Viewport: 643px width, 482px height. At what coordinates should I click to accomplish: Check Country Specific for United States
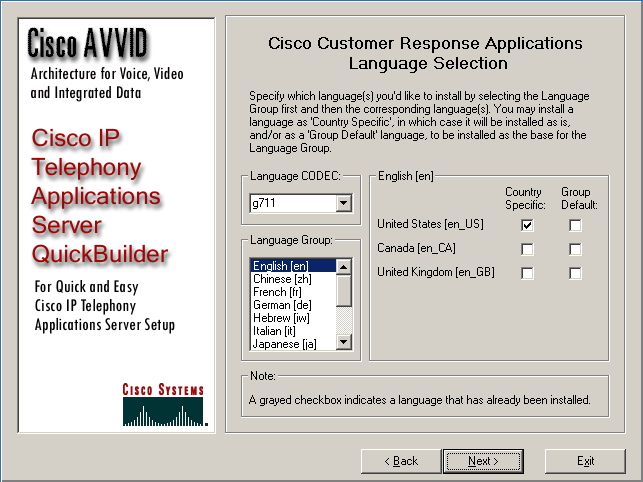coord(527,225)
